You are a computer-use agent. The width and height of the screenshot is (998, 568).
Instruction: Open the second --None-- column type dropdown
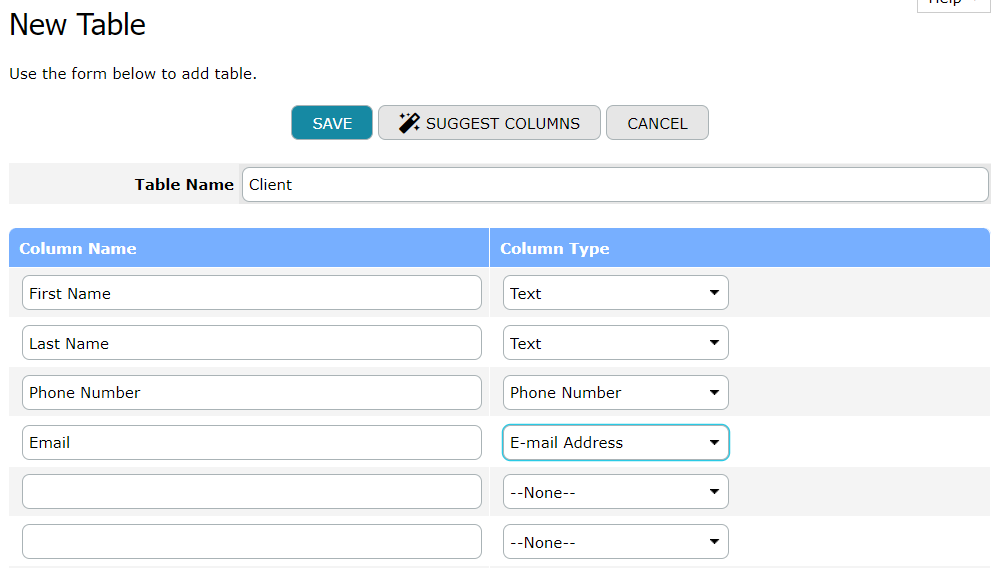pyautogui.click(x=615, y=542)
